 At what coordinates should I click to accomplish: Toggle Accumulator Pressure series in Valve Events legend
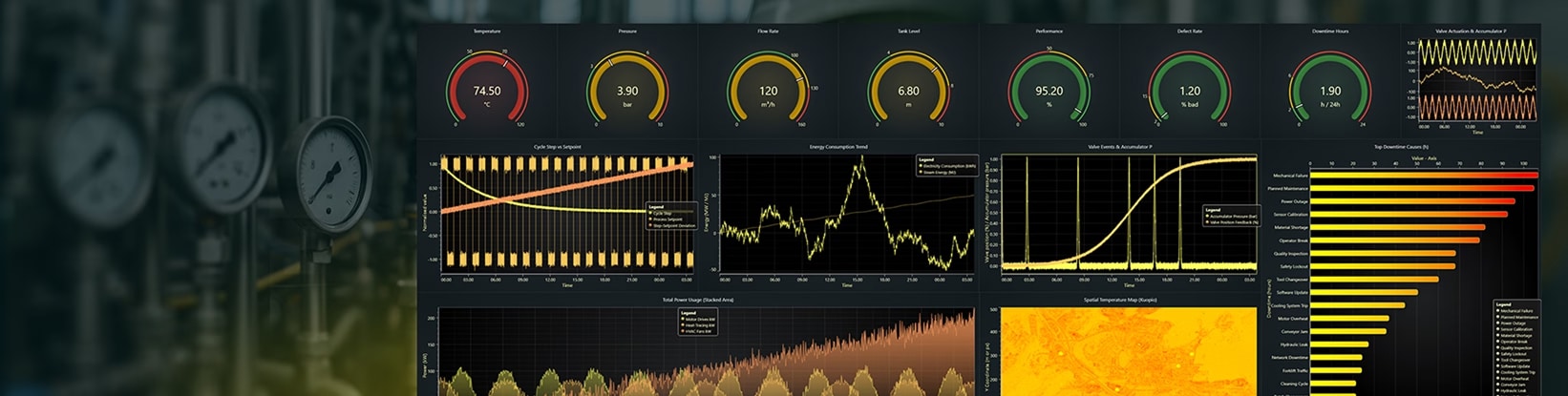pyautogui.click(x=1232, y=217)
